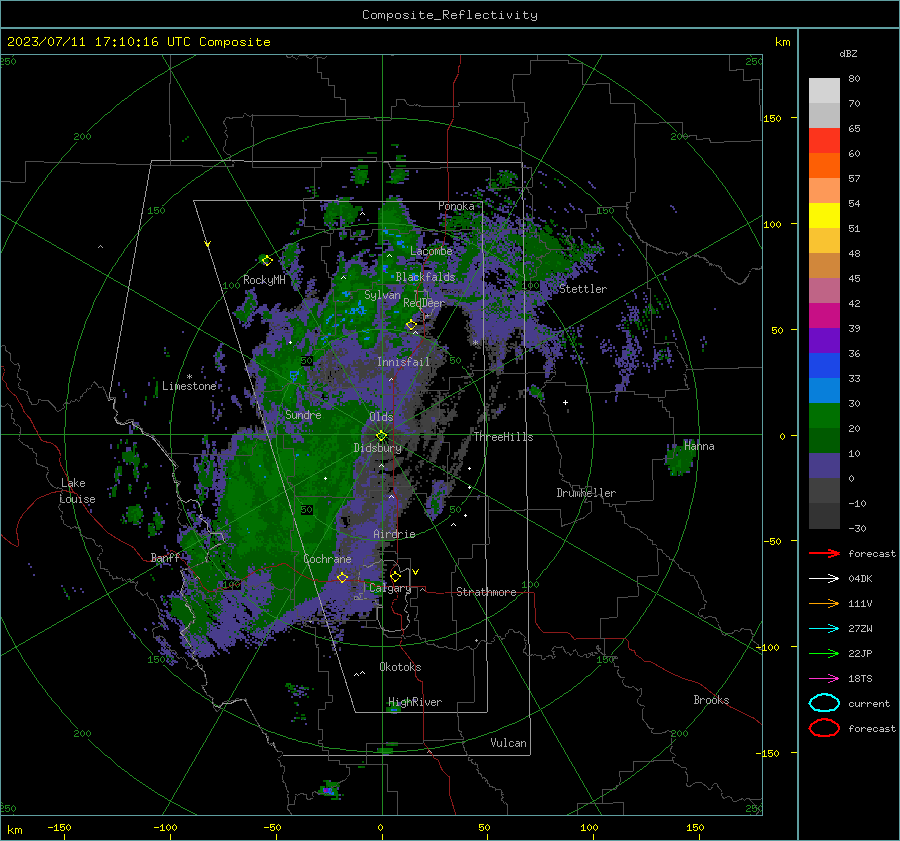This screenshot has width=900, height=841.
Task: Click the green storm cell beside Hanna
Action: point(679,459)
